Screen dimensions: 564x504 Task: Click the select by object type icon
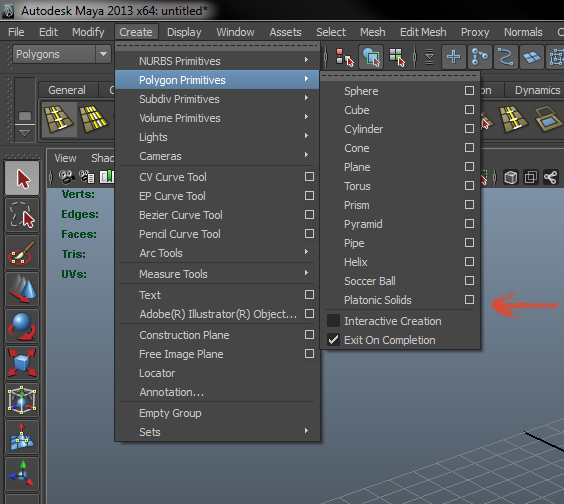[371, 57]
